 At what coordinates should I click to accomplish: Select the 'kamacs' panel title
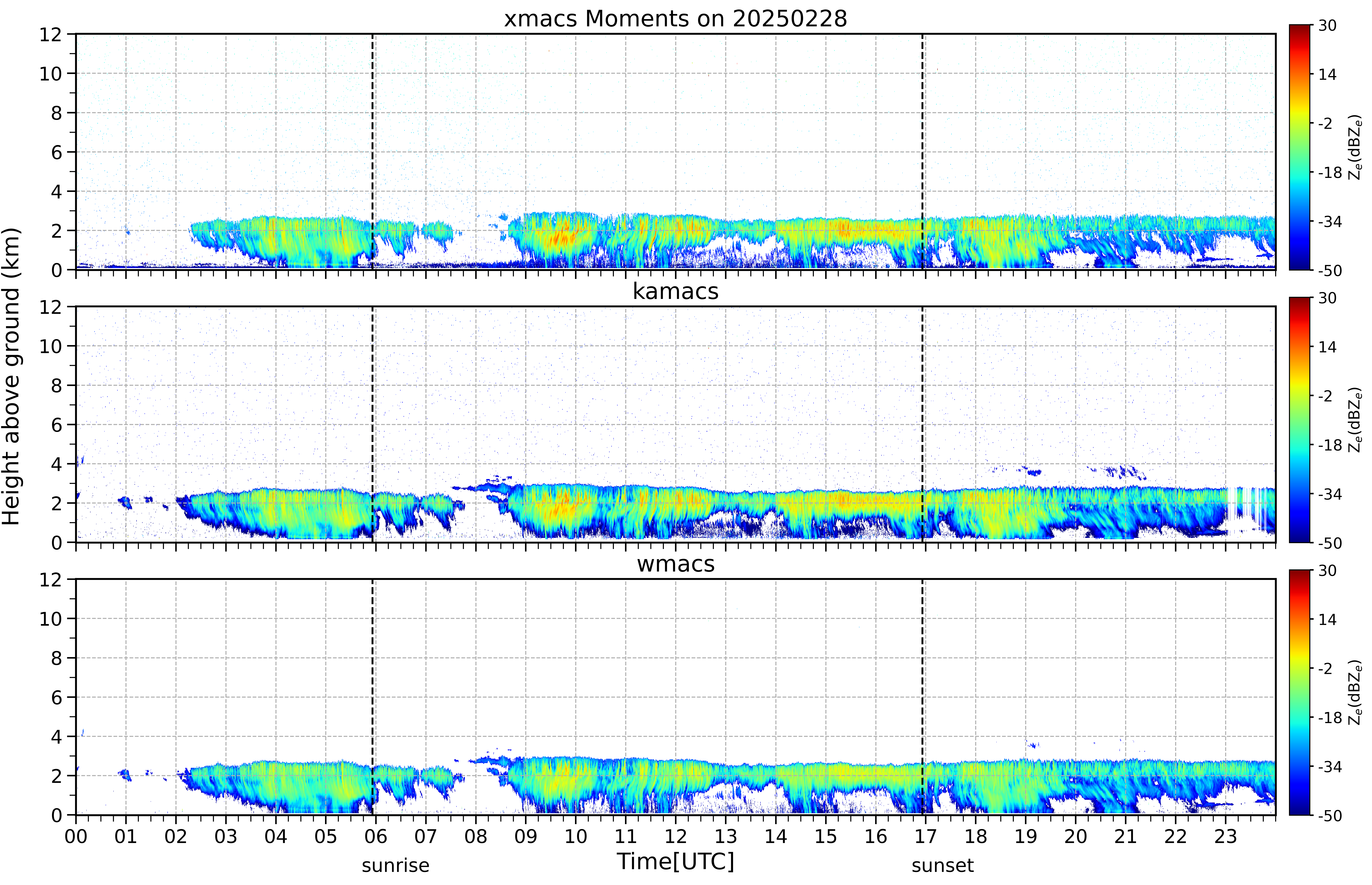[x=675, y=291]
